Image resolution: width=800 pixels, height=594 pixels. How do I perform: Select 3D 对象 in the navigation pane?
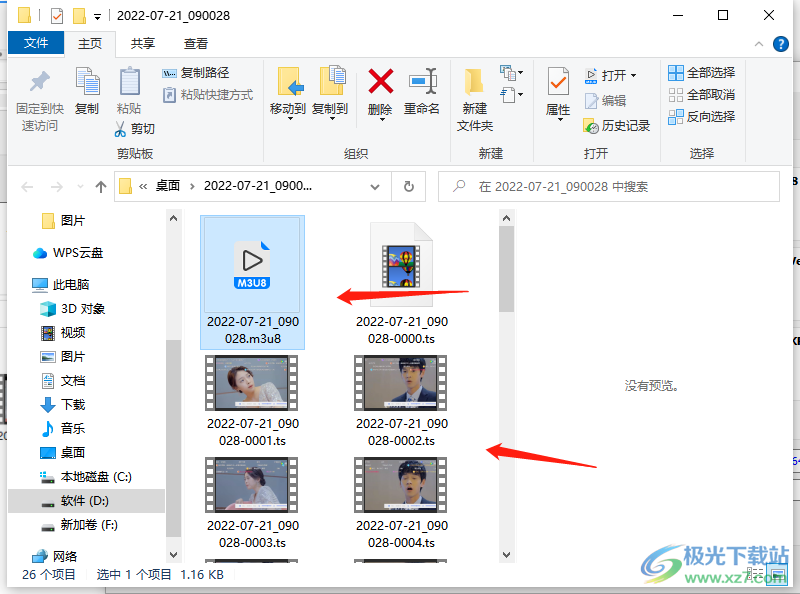(73, 309)
